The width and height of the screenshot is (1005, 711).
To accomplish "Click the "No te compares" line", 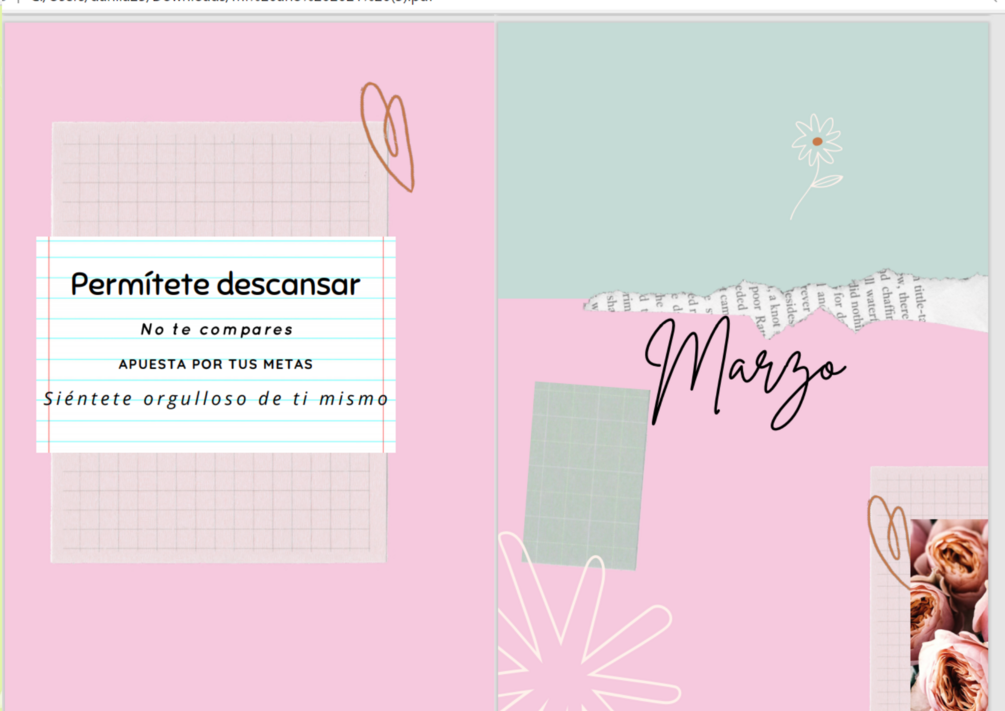I will pos(217,330).
